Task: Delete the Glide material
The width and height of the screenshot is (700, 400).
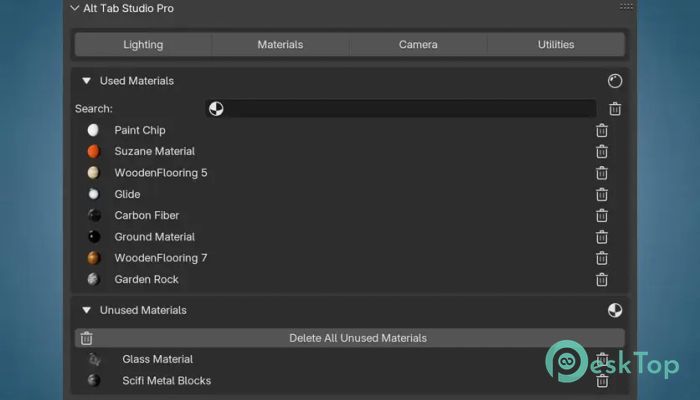Action: click(x=602, y=194)
